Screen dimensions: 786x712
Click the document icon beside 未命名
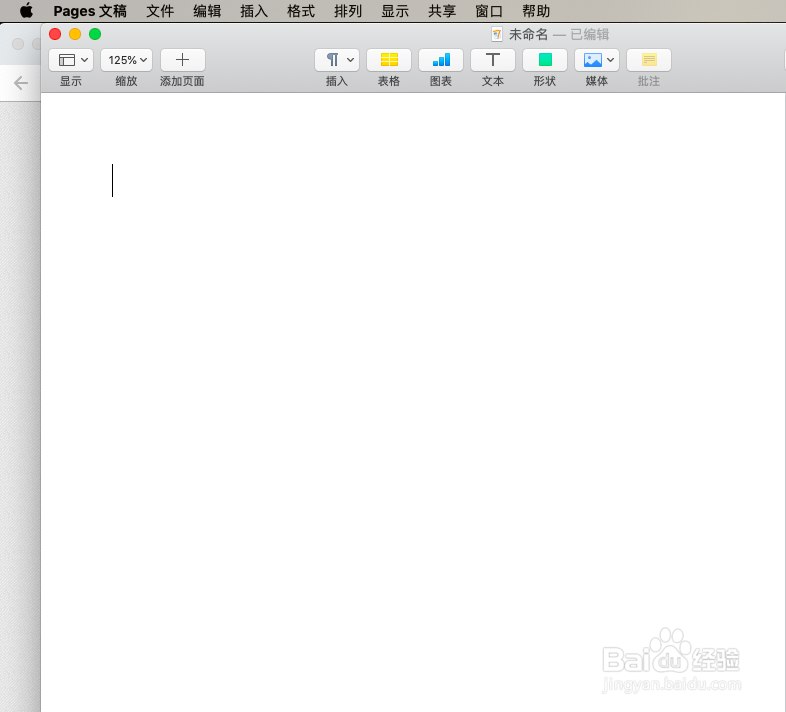click(497, 35)
